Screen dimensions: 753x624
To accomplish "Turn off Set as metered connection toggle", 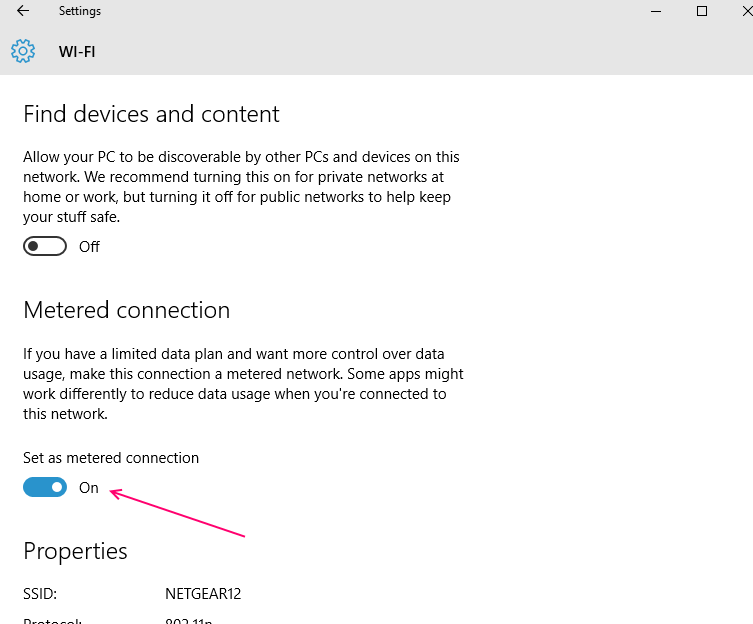I will (45, 487).
